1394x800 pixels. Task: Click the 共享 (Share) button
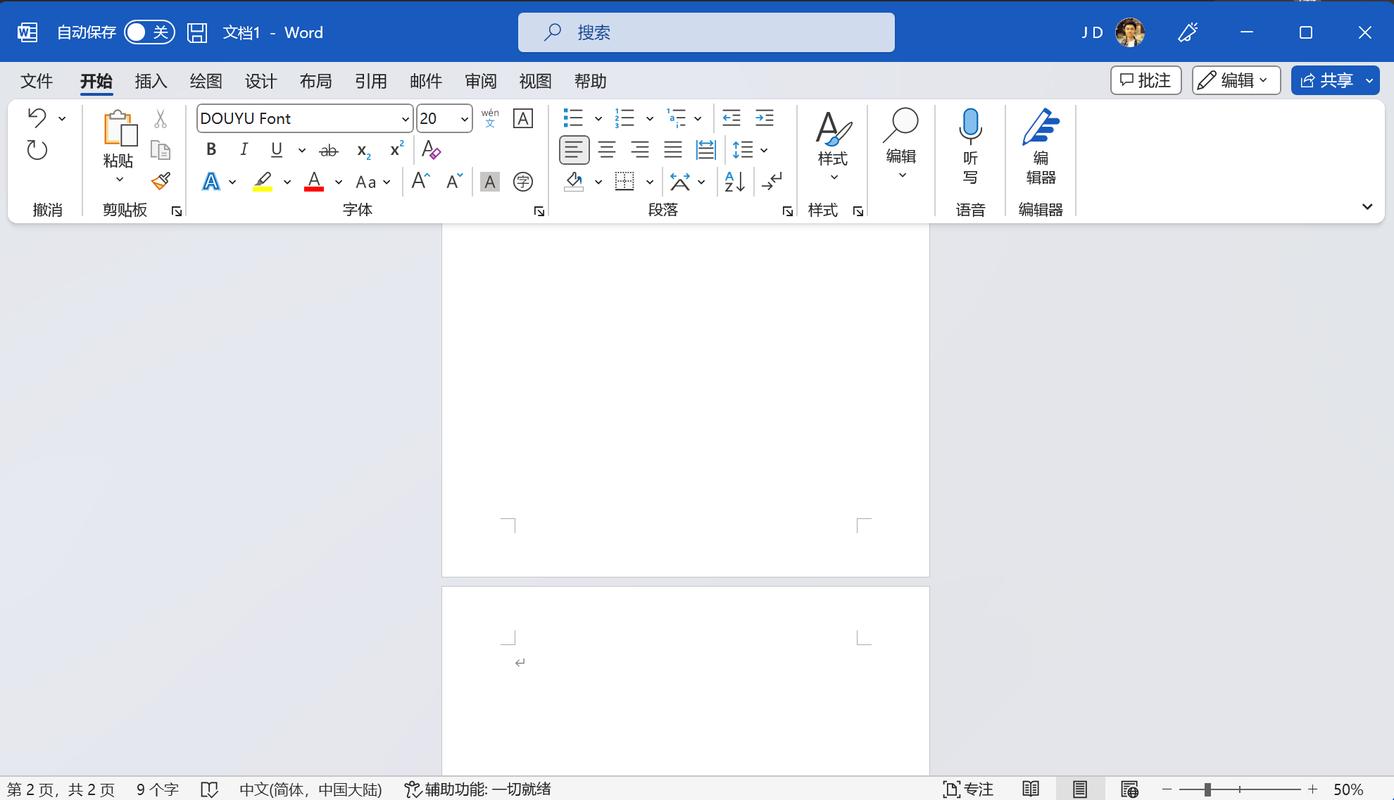[x=1335, y=80]
